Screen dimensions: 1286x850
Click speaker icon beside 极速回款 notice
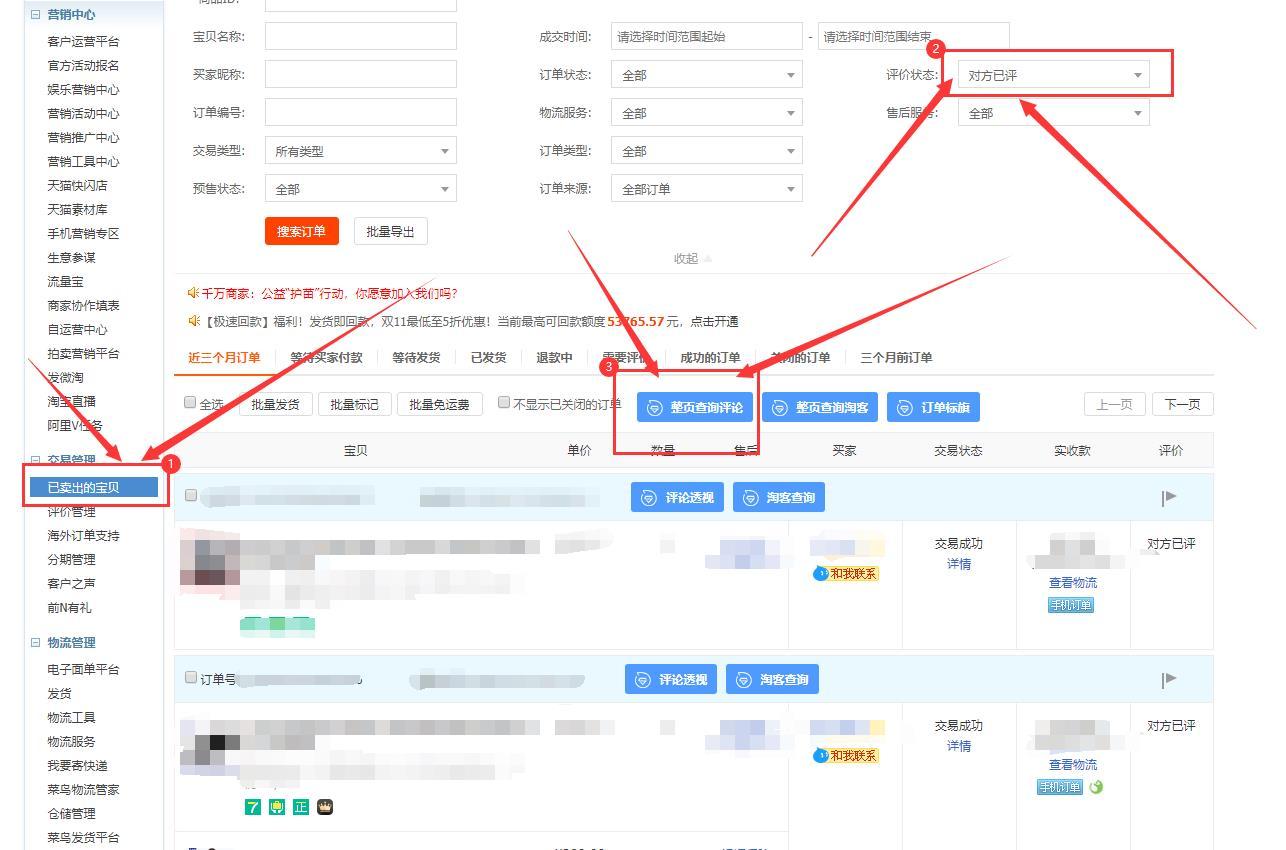point(193,321)
